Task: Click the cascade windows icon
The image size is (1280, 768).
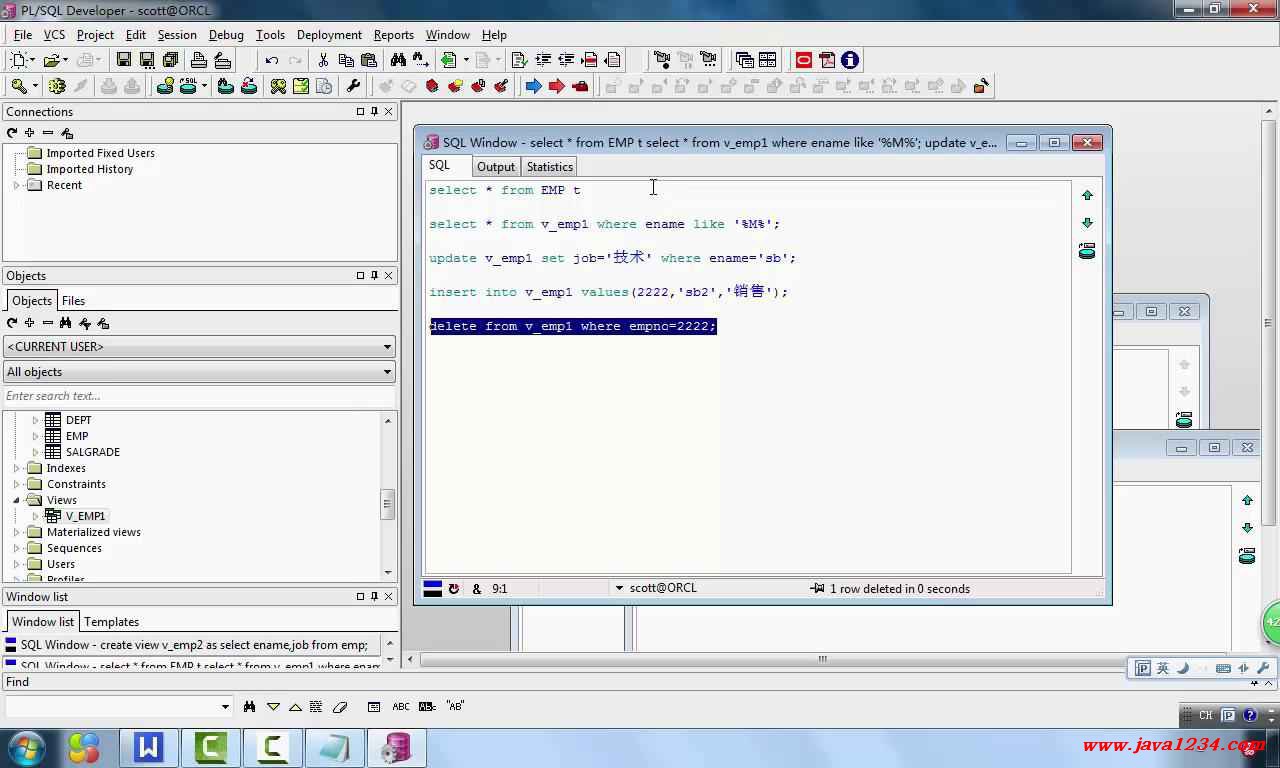Action: (744, 60)
